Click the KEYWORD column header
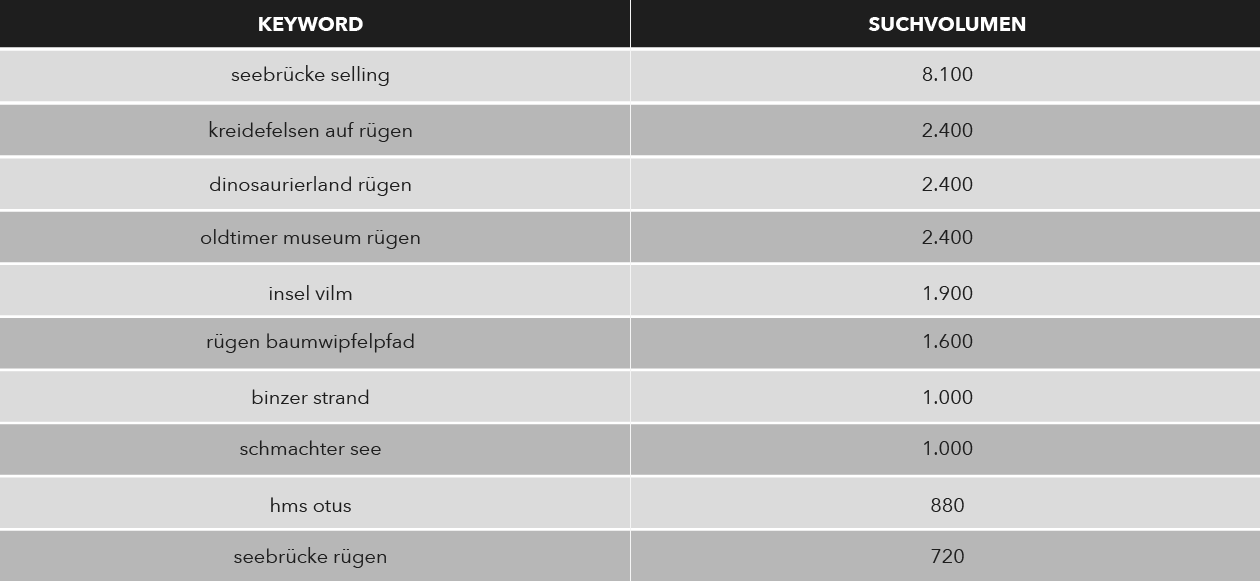1260x581 pixels. point(315,23)
